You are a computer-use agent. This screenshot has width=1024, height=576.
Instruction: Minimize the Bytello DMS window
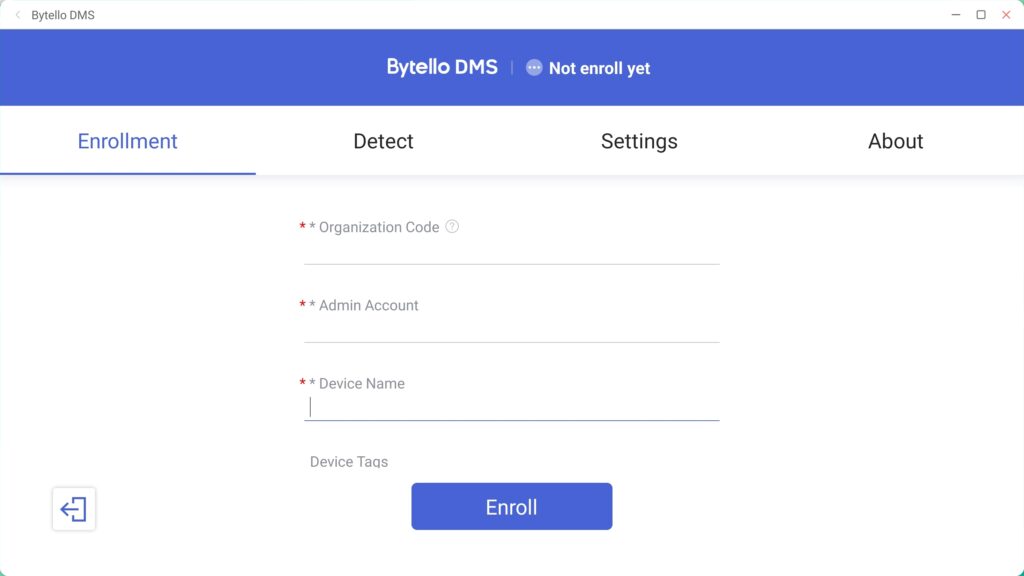(x=956, y=15)
